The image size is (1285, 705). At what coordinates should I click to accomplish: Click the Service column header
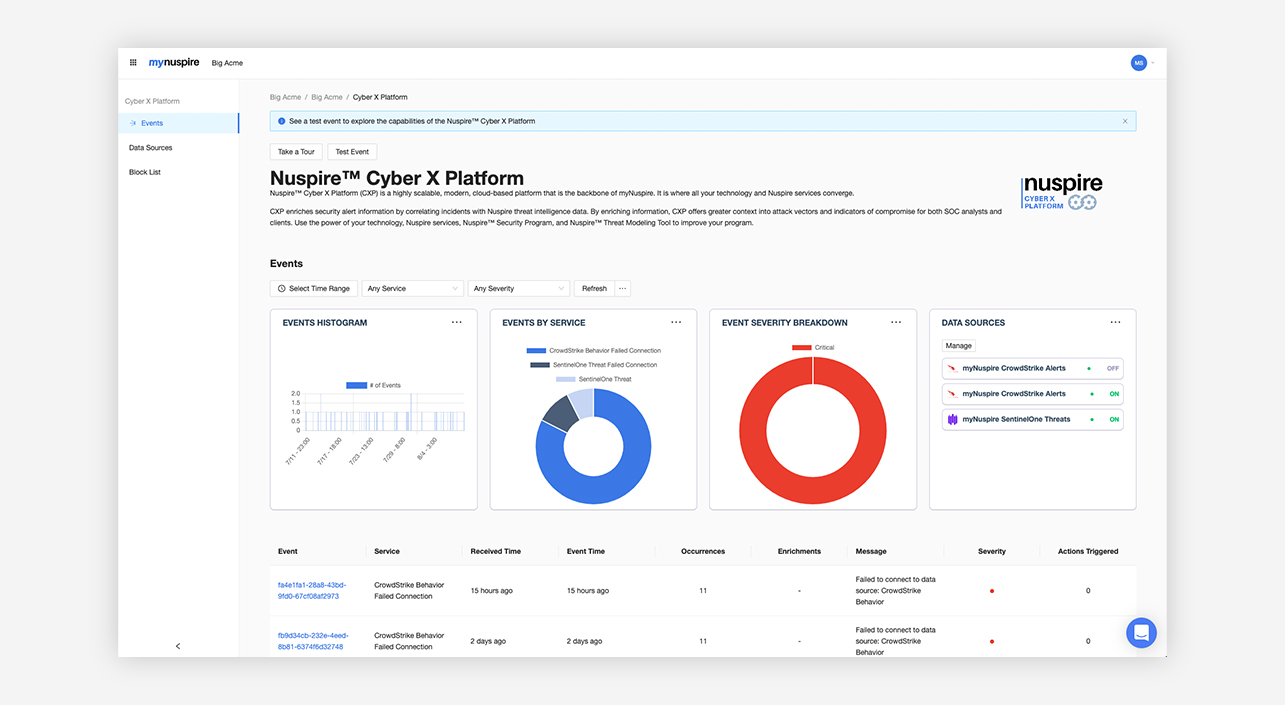pyautogui.click(x=387, y=551)
